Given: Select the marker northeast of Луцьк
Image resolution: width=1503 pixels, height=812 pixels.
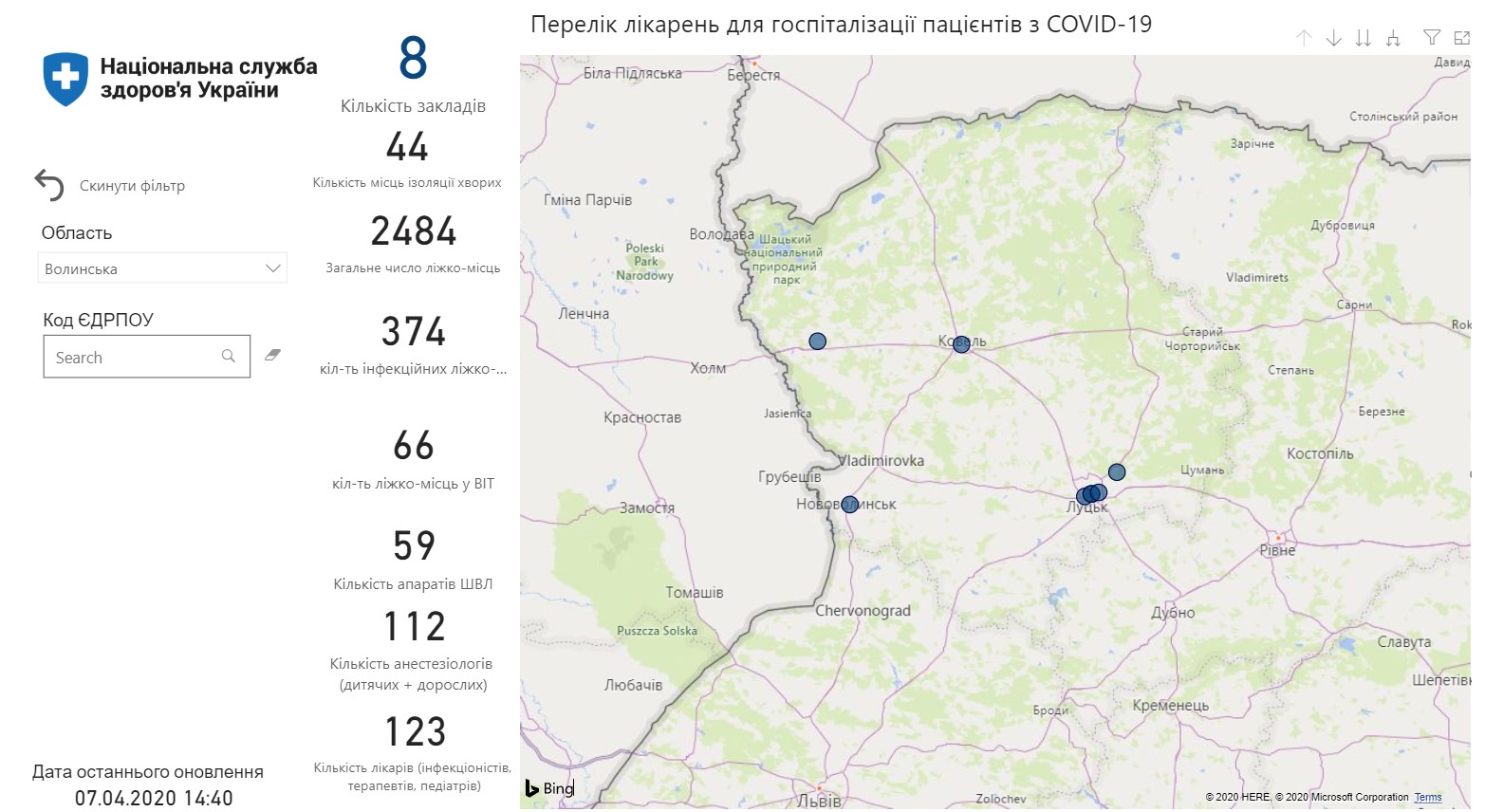Looking at the screenshot, I should point(1117,472).
